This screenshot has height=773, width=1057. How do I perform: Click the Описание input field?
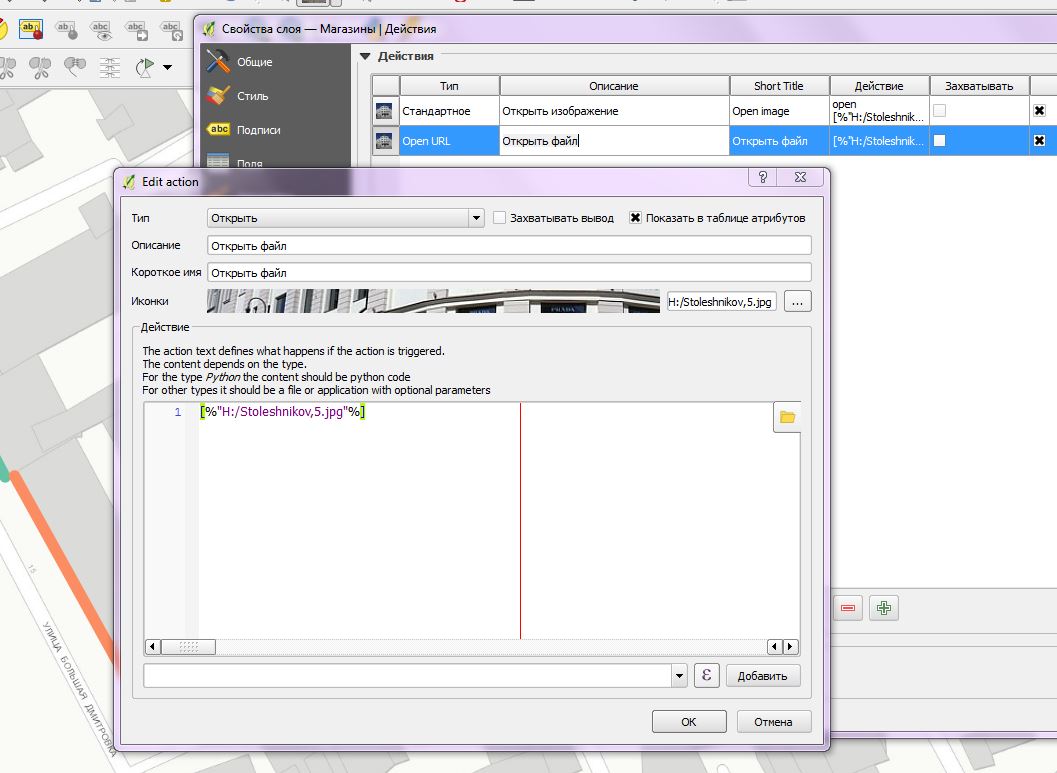point(509,245)
